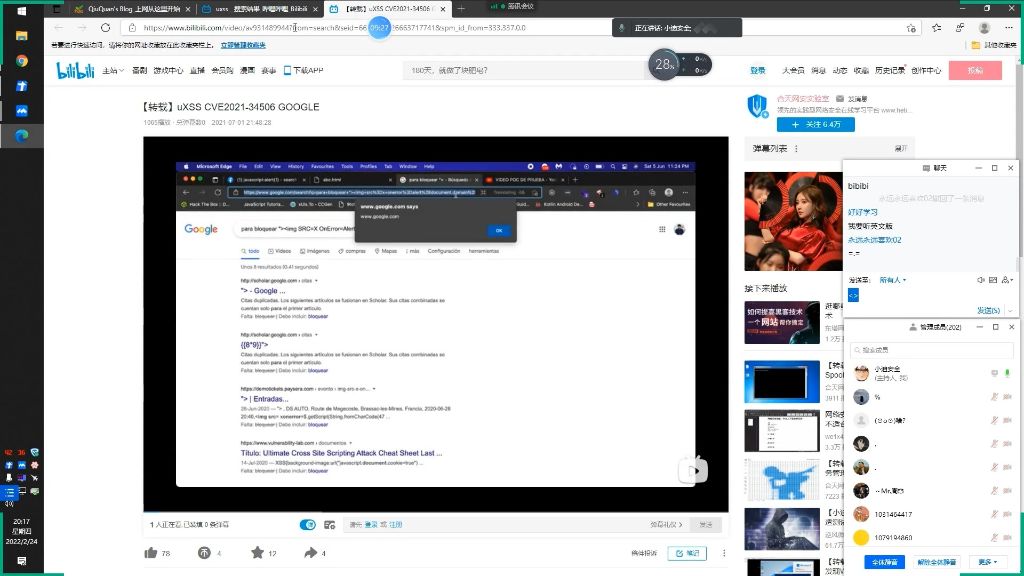Open 创作中心 in bilibili header

(926, 71)
